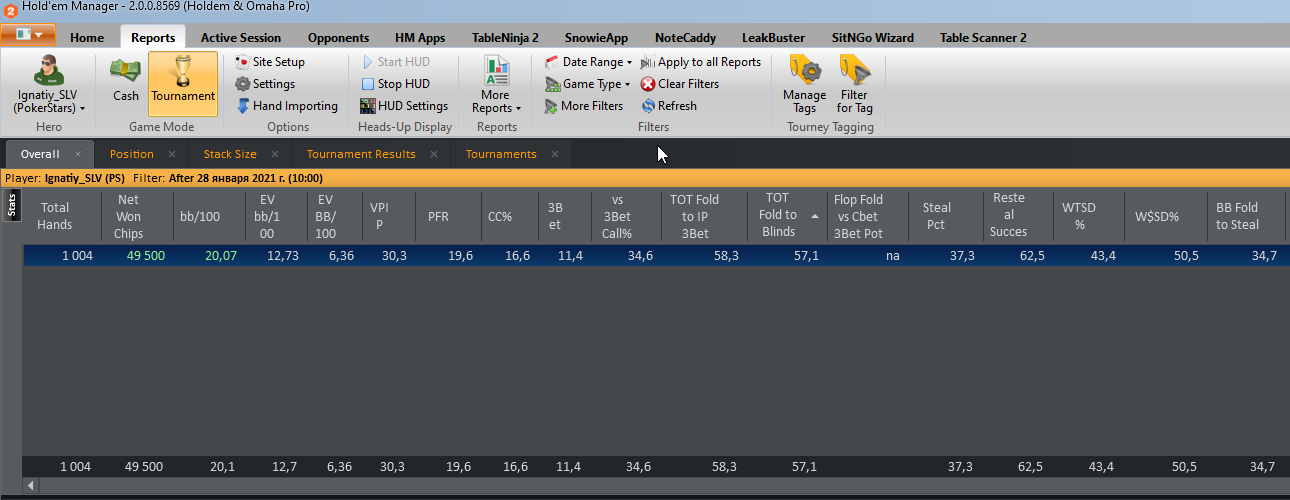1290x500 pixels.
Task: Open the HM Apps tab
Action: (x=420, y=38)
